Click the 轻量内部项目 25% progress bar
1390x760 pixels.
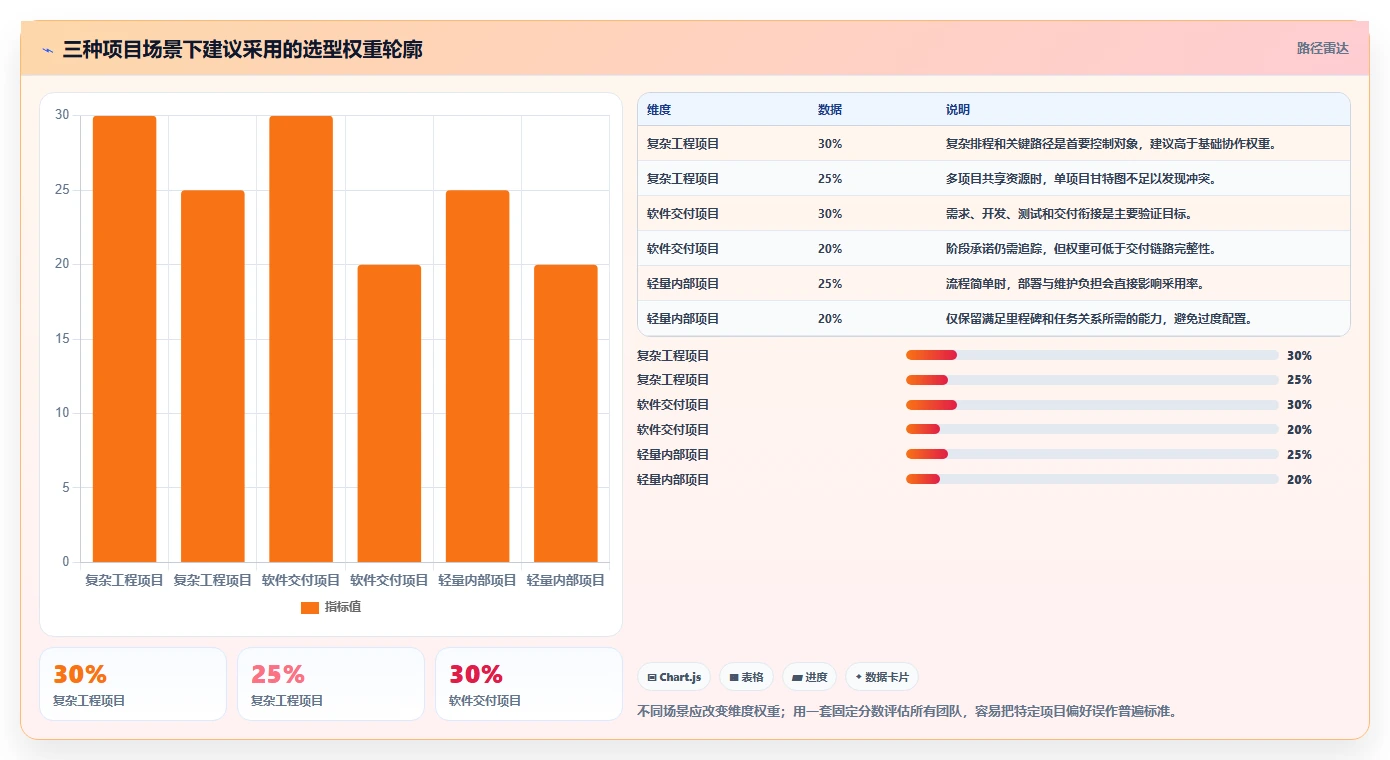(x=1092, y=455)
